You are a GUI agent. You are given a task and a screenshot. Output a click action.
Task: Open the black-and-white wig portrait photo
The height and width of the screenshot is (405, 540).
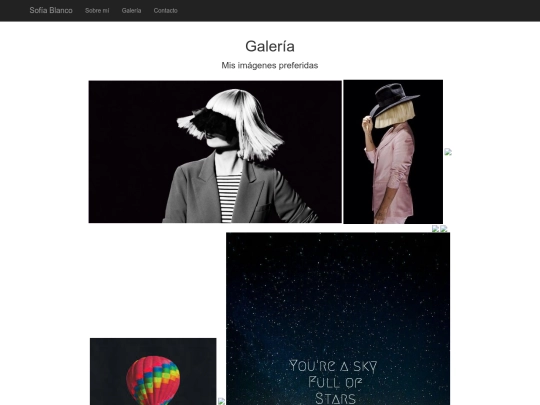(x=215, y=152)
